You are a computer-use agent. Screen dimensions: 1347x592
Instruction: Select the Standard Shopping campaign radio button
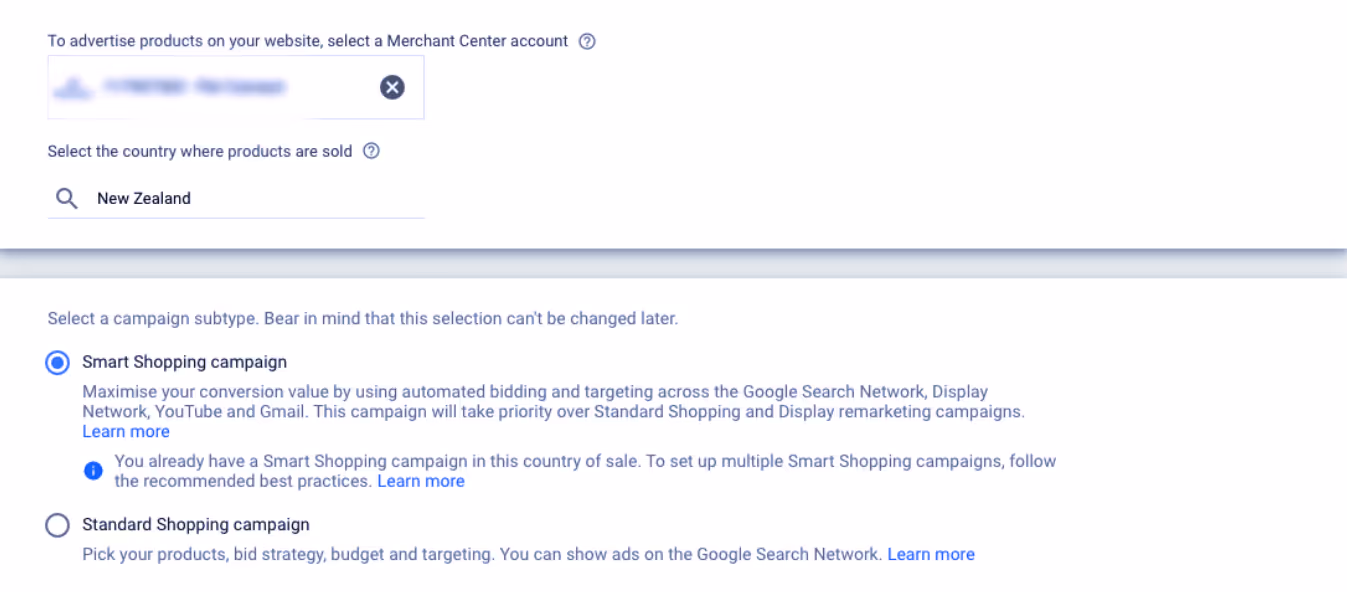(57, 525)
